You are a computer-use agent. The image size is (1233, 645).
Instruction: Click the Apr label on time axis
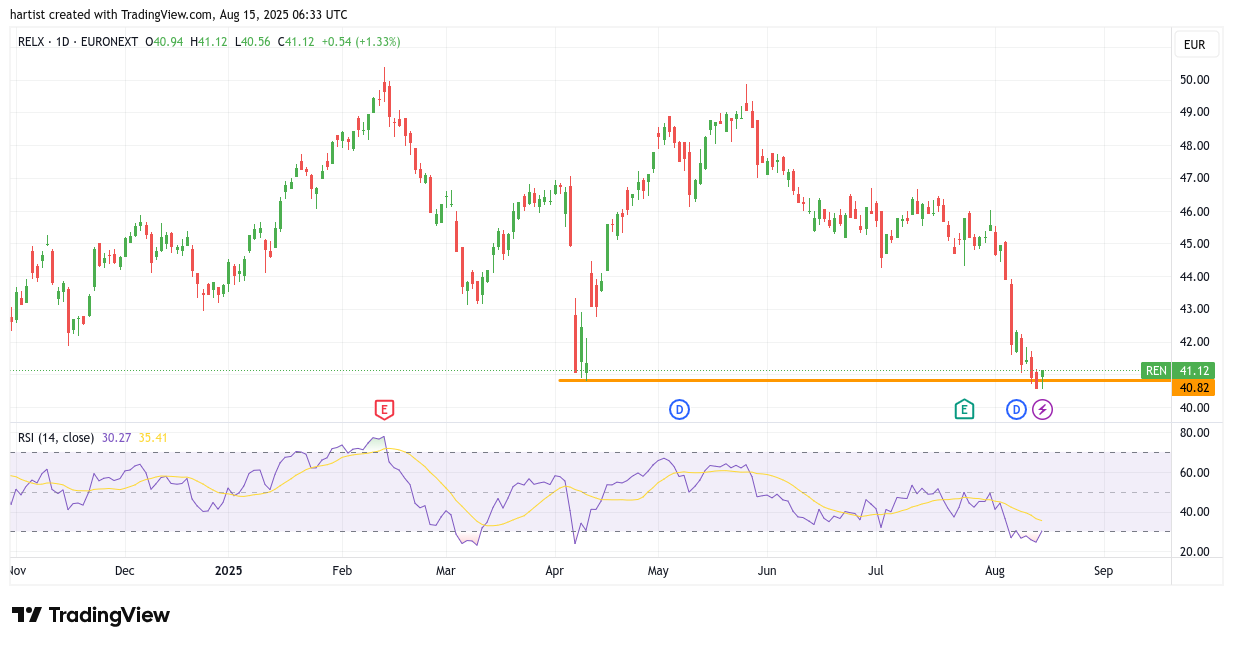[556, 571]
